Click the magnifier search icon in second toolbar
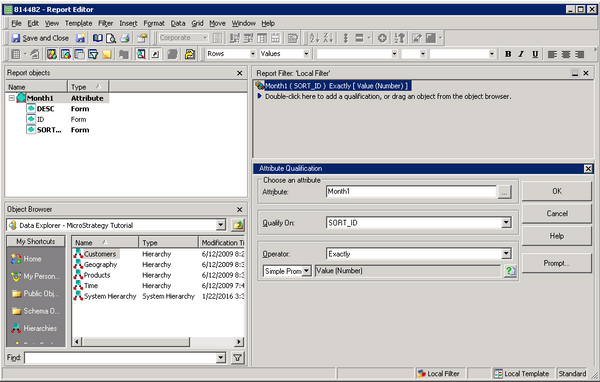Image resolution: width=600 pixels, height=382 pixels. coord(141,54)
